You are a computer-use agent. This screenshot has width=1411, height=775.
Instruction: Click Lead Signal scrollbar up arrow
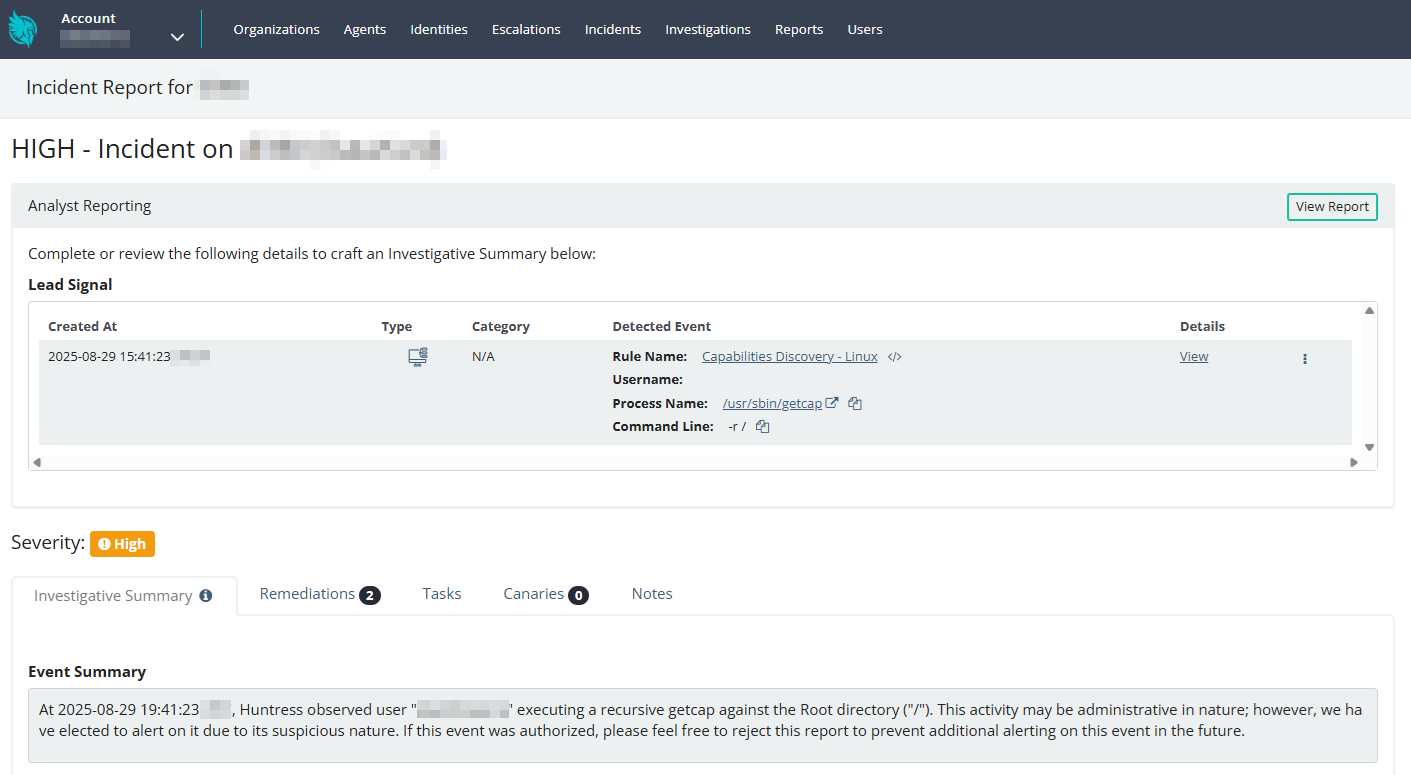click(x=1369, y=311)
